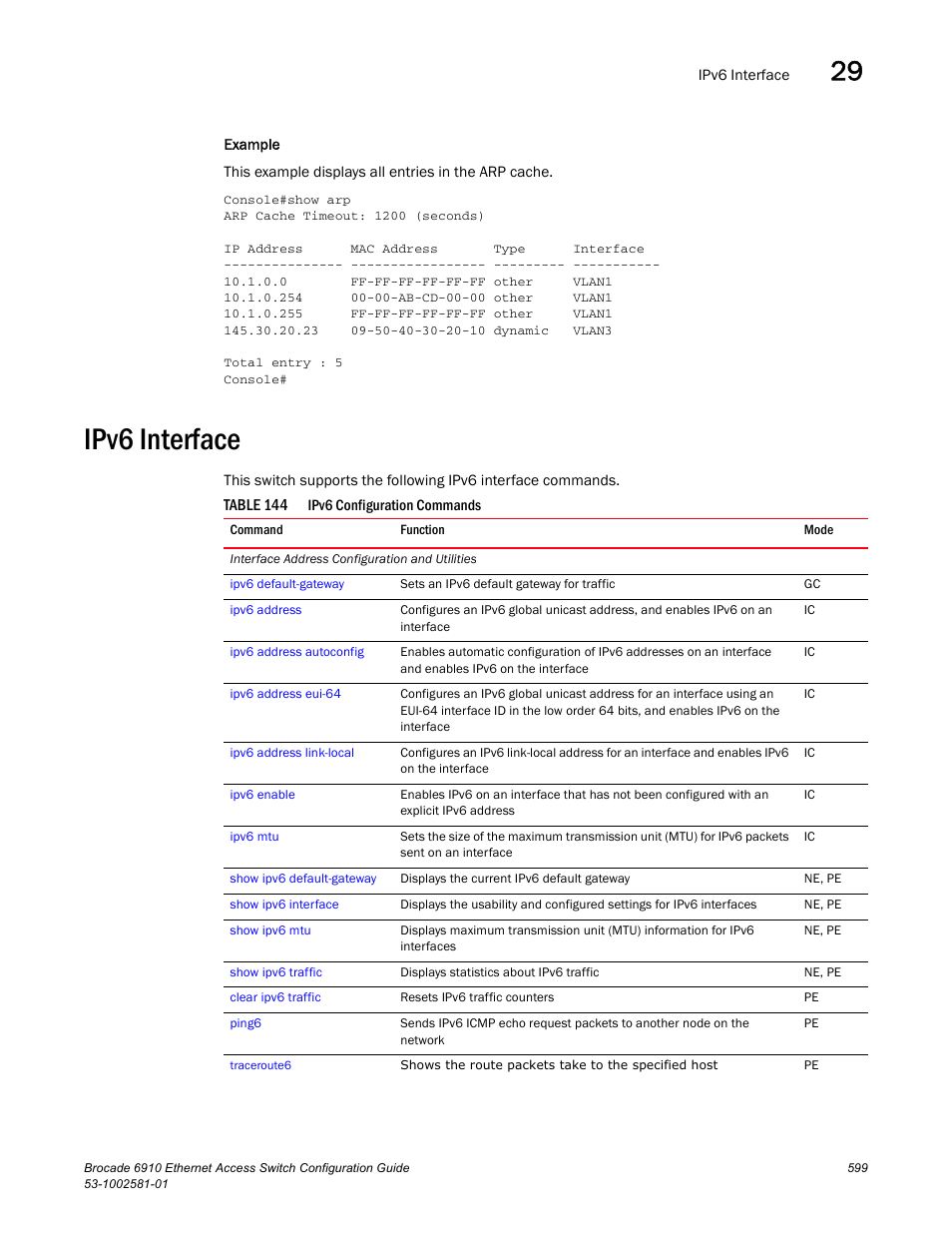This screenshot has height=1233, width=952.
Task: Open the ipv6 address eui-64 link
Action: pos(285,694)
